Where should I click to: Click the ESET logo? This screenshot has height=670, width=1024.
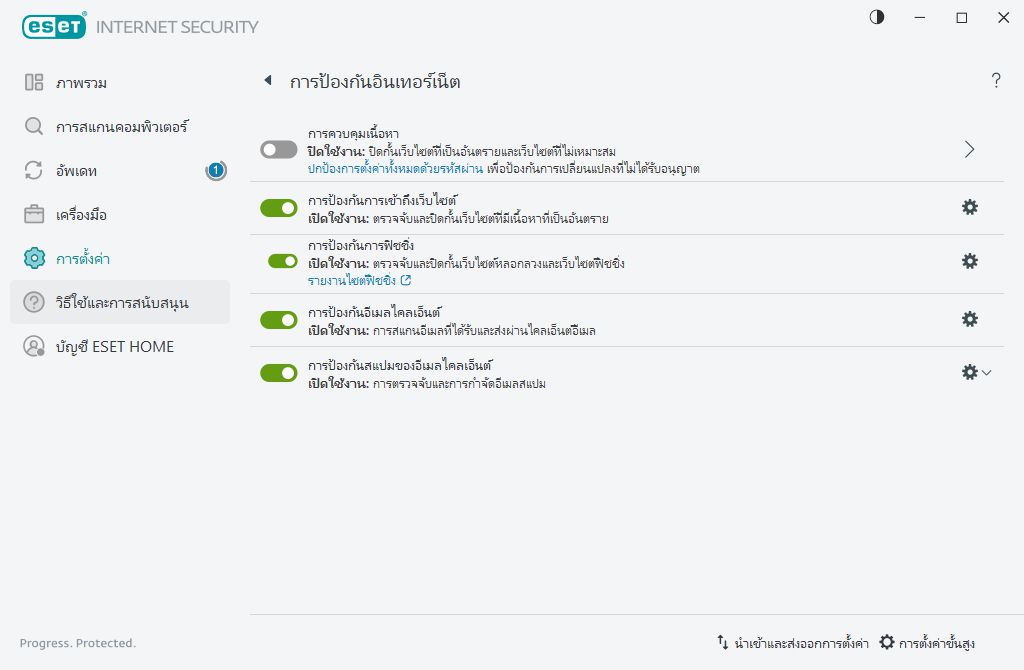pos(53,27)
